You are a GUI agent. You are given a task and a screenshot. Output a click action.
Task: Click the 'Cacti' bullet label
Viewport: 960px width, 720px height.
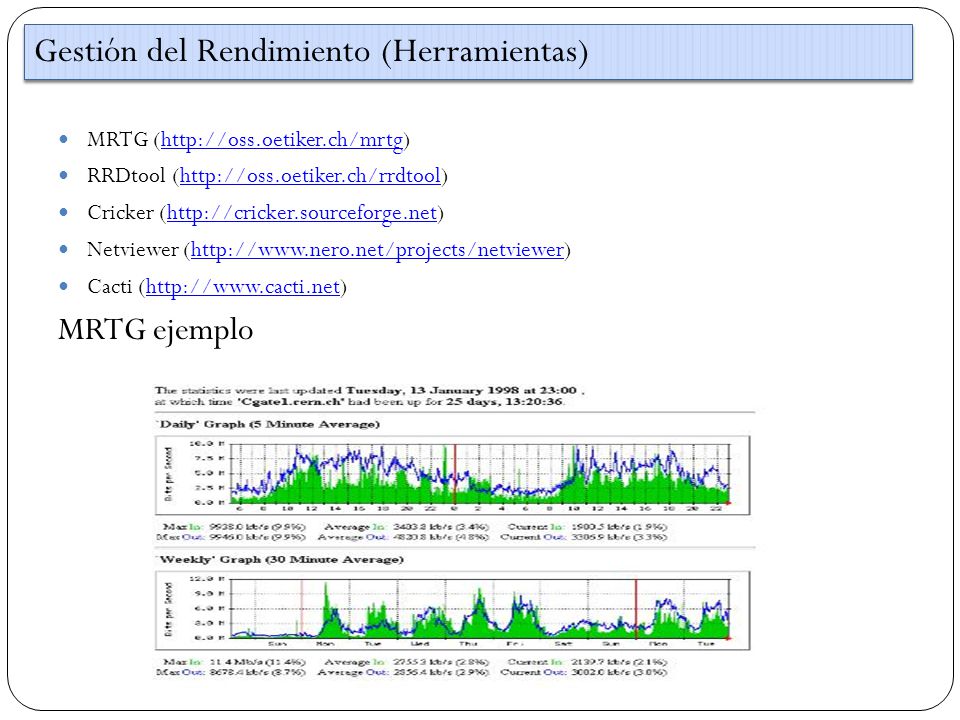tap(110, 286)
